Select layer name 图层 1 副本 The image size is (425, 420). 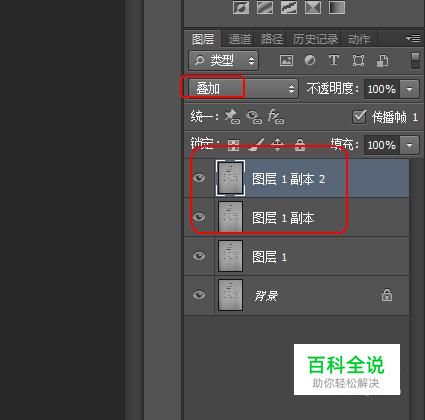[283, 218]
